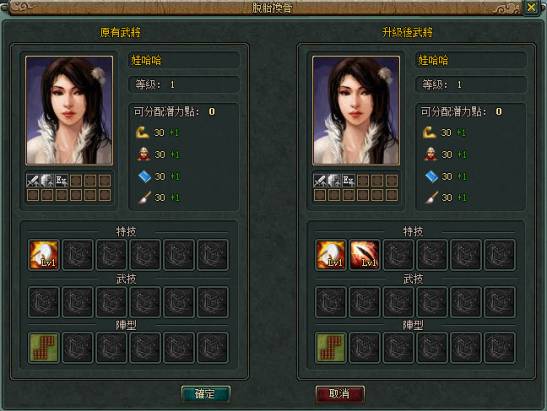Choose the red formation icon in upgraded general

click(x=331, y=348)
